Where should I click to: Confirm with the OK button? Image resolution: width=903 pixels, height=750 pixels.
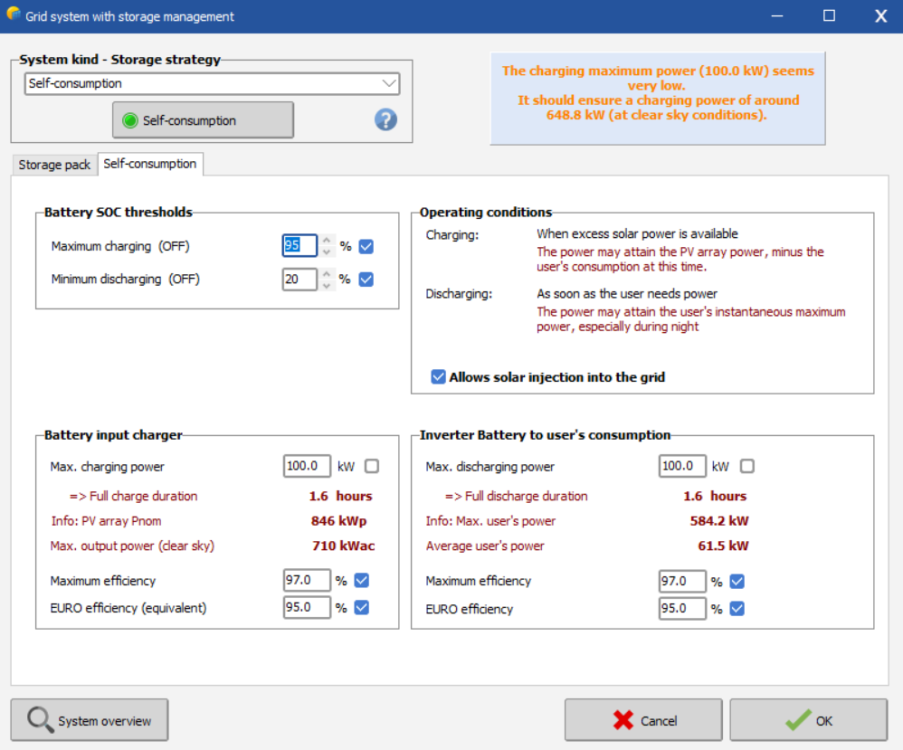(x=808, y=720)
